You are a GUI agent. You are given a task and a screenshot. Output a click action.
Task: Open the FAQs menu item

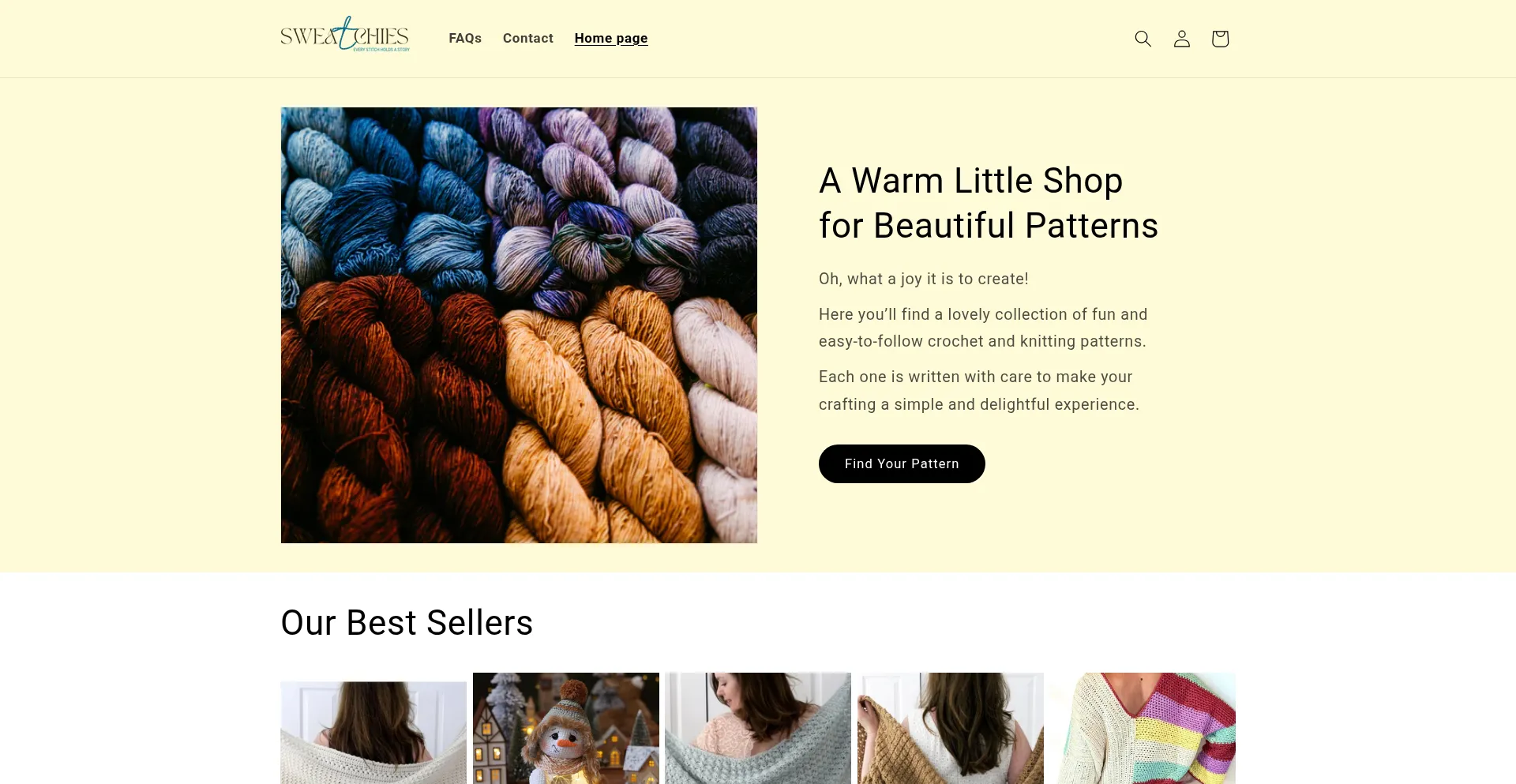pyautogui.click(x=465, y=38)
